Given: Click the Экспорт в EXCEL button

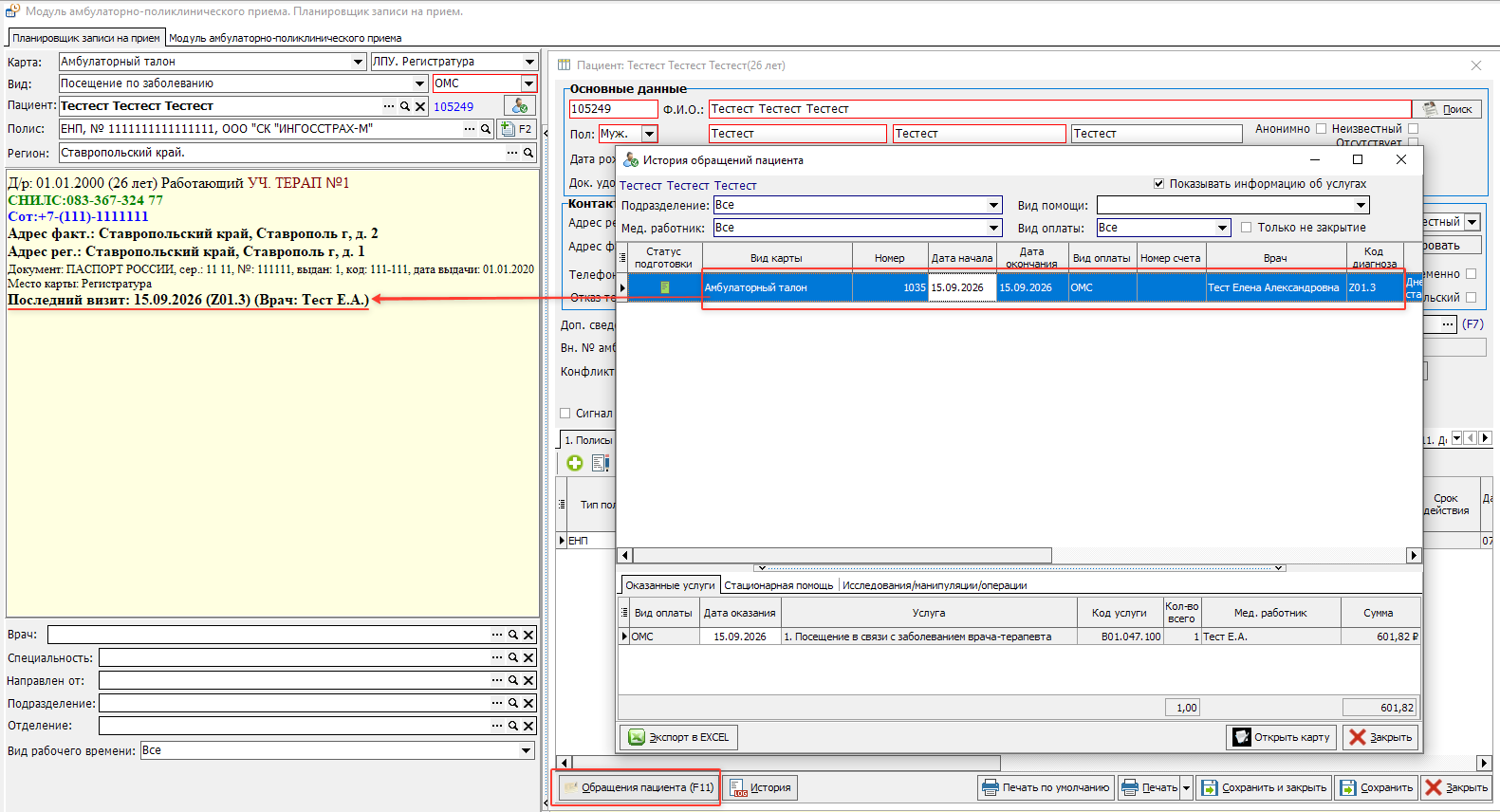Looking at the screenshot, I should 679,737.
